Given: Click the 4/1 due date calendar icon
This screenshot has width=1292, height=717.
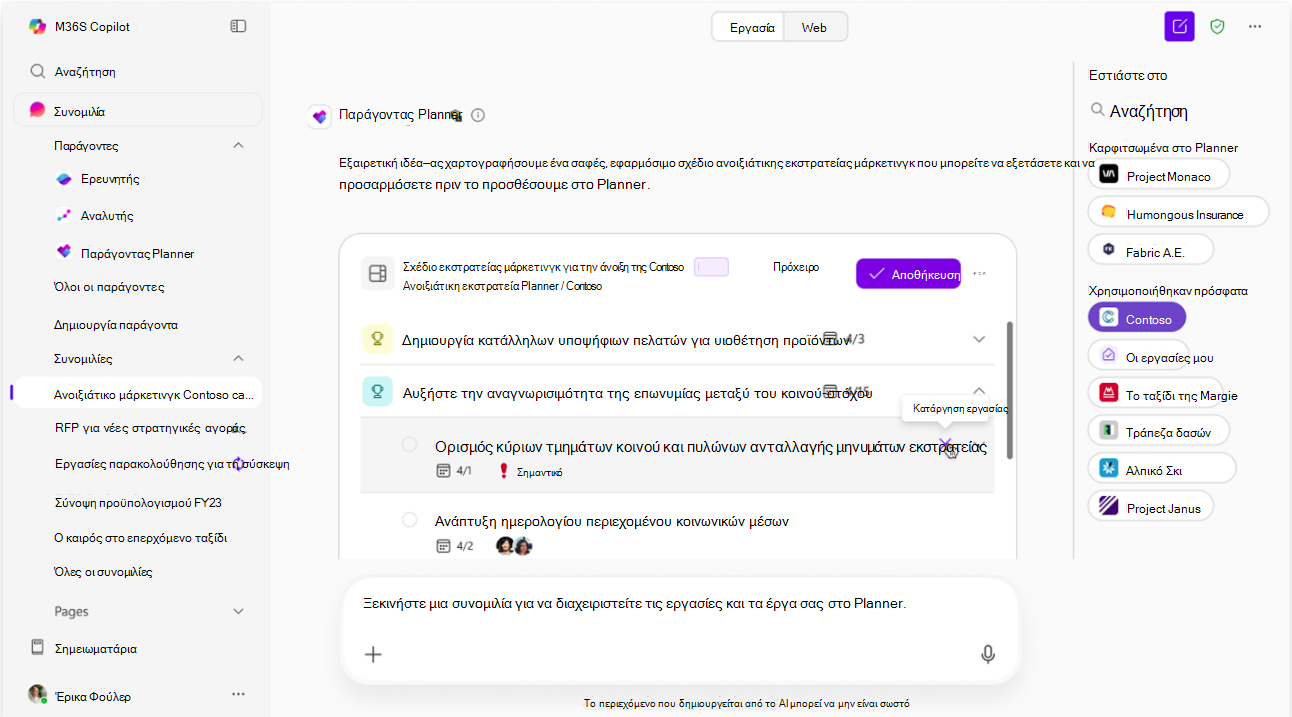Looking at the screenshot, I should click(444, 471).
